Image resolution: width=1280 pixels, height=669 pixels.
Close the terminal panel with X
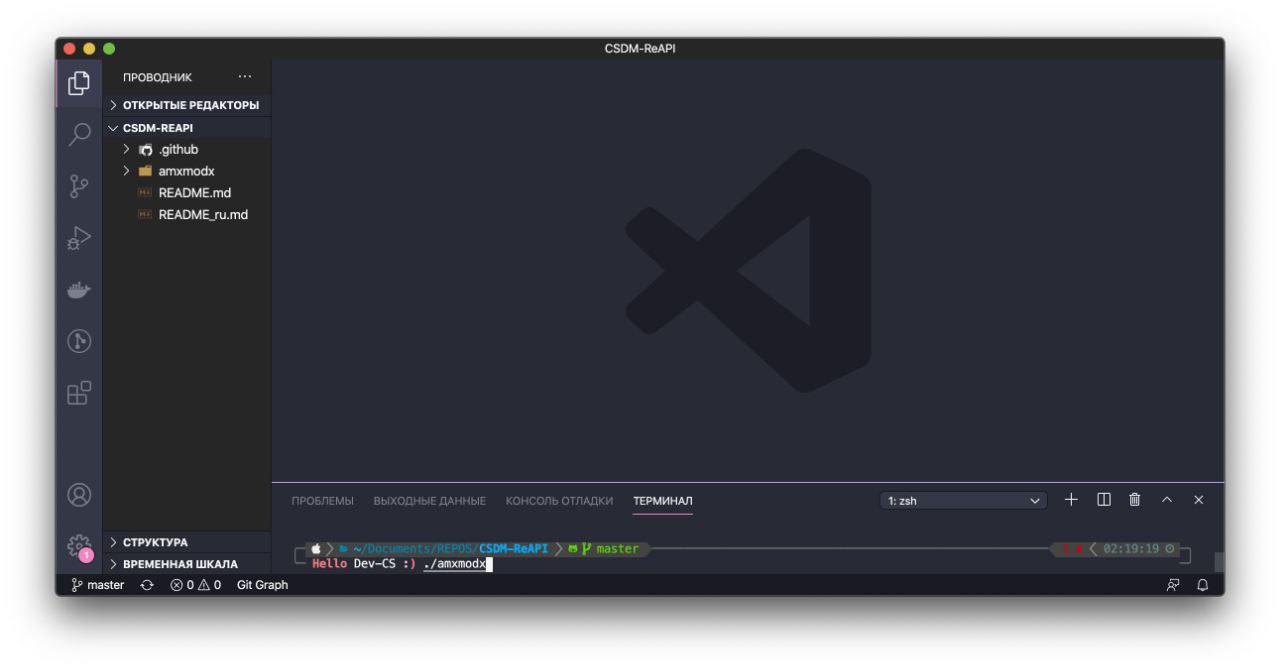1199,500
